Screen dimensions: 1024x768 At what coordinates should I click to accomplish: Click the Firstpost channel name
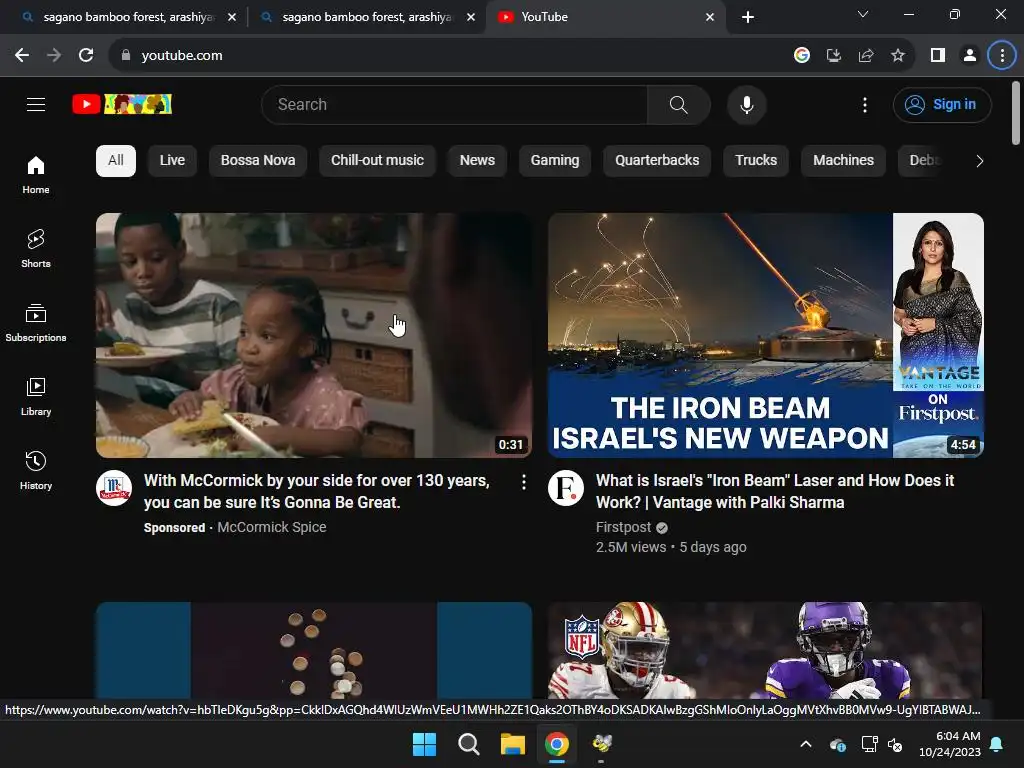623,527
